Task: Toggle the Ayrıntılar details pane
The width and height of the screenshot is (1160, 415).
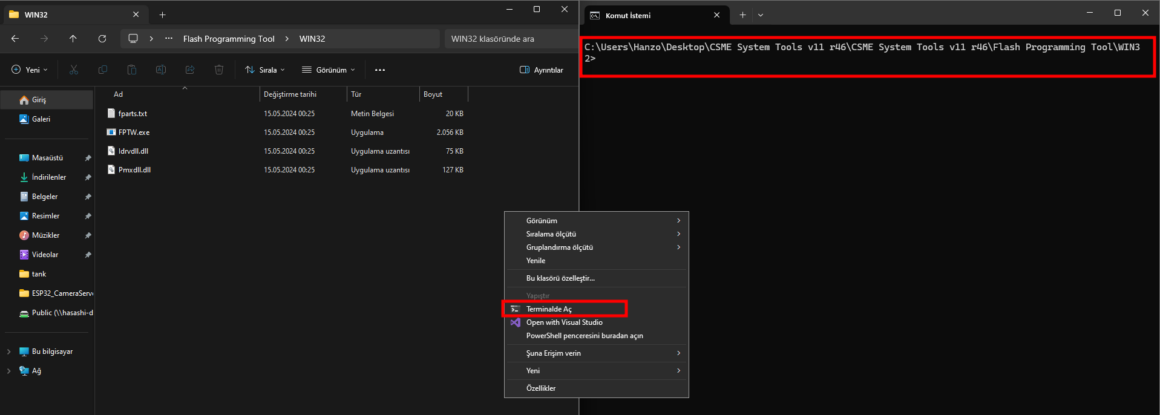Action: 542,70
